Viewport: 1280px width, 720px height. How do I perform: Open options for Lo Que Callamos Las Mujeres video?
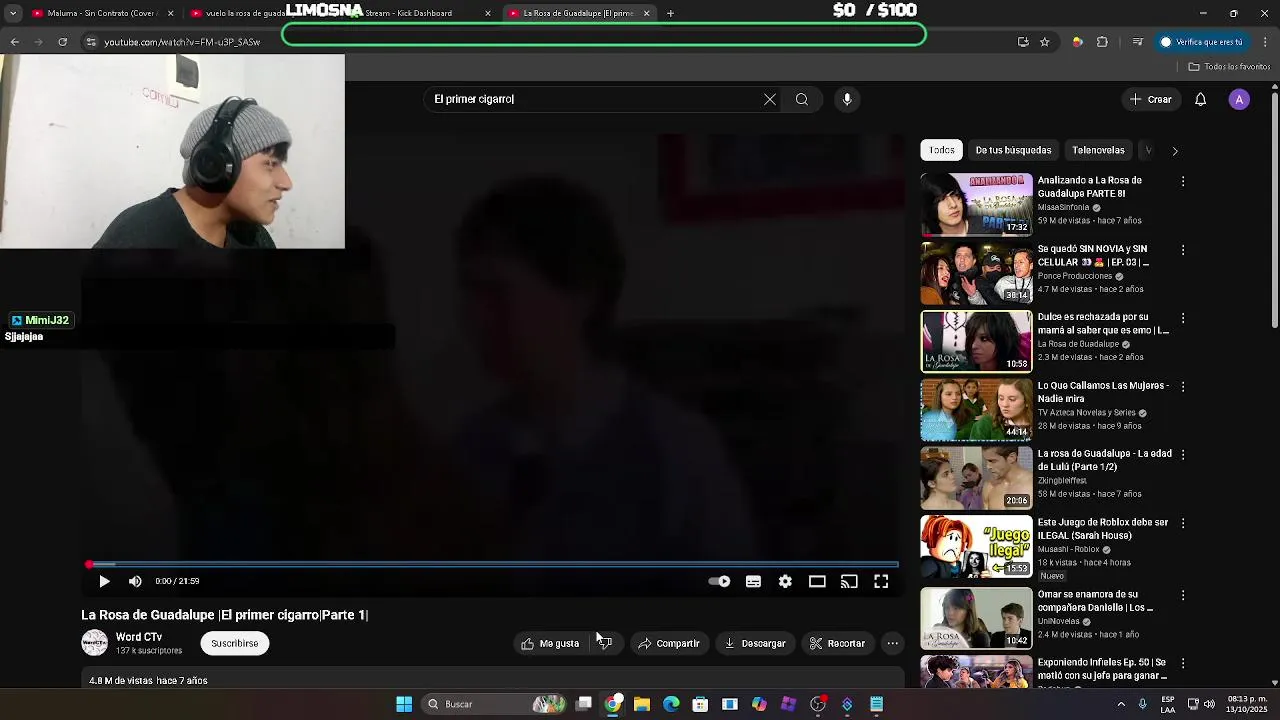click(x=1183, y=386)
